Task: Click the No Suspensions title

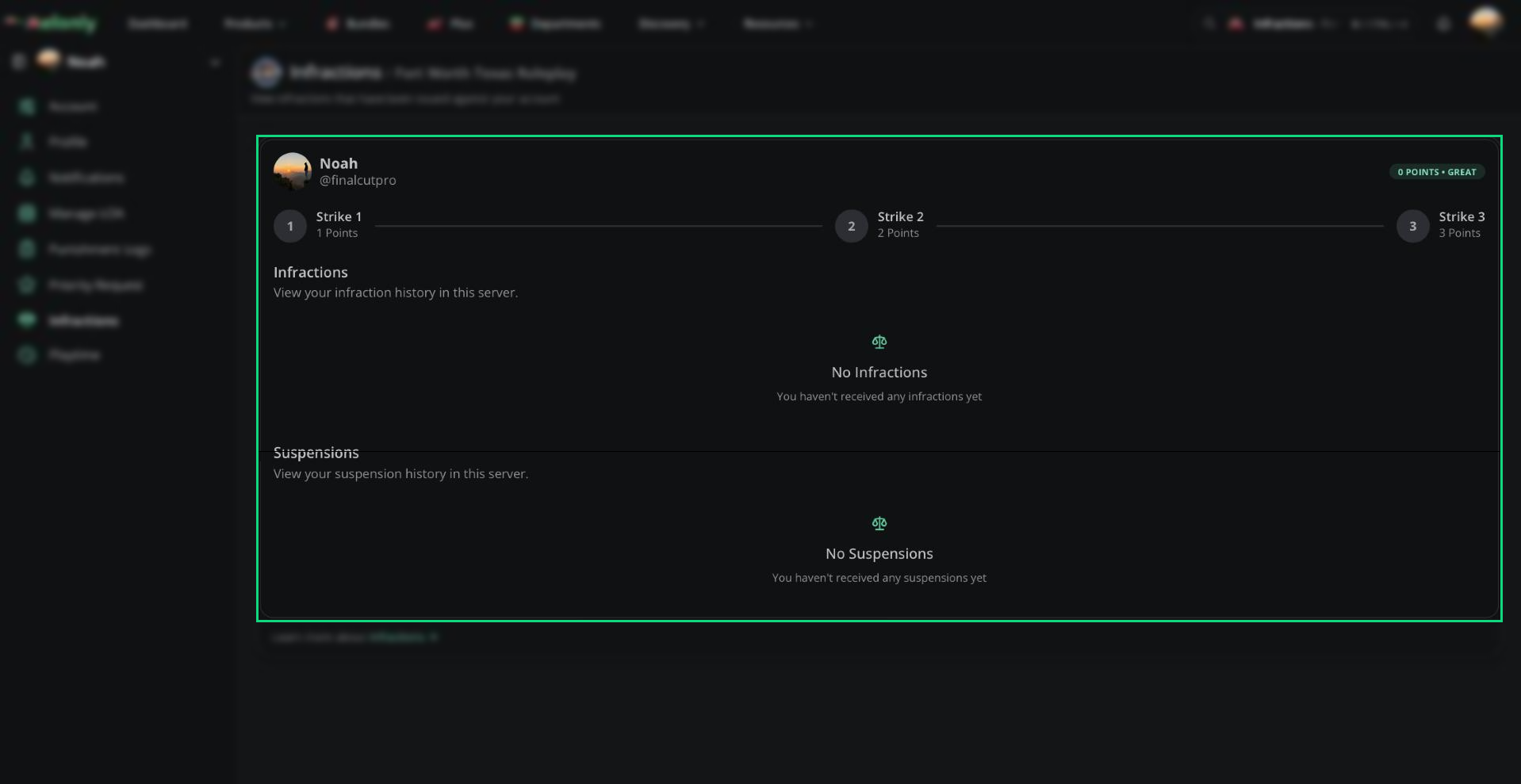Action: tap(879, 553)
